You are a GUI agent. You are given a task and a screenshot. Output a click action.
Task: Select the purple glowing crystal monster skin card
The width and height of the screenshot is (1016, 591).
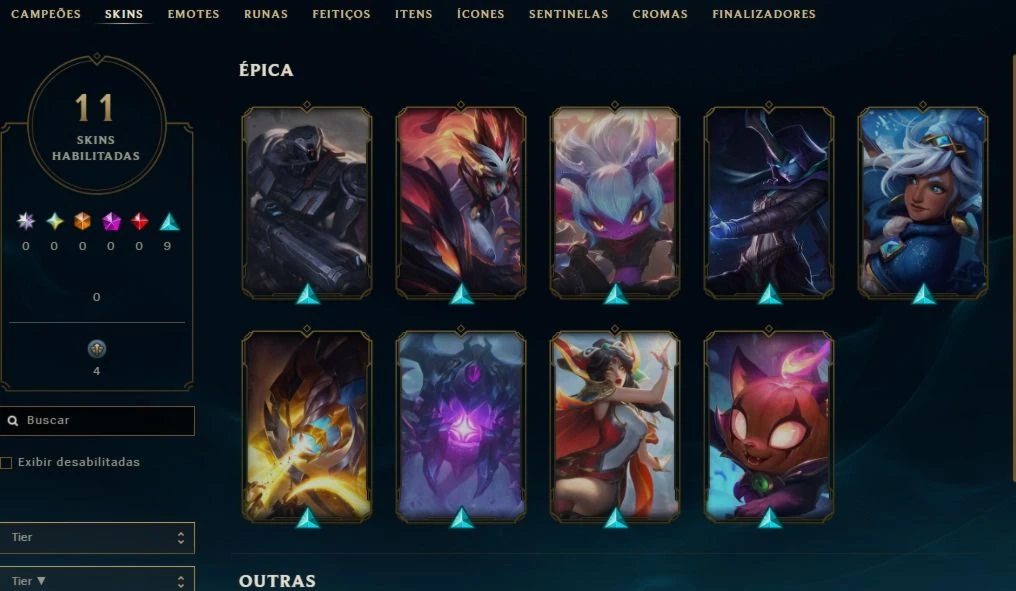coord(461,426)
